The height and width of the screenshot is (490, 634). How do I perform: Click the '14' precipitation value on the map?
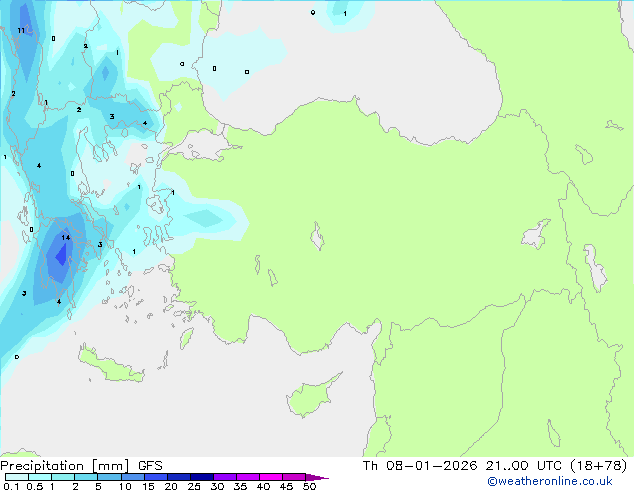[66, 238]
